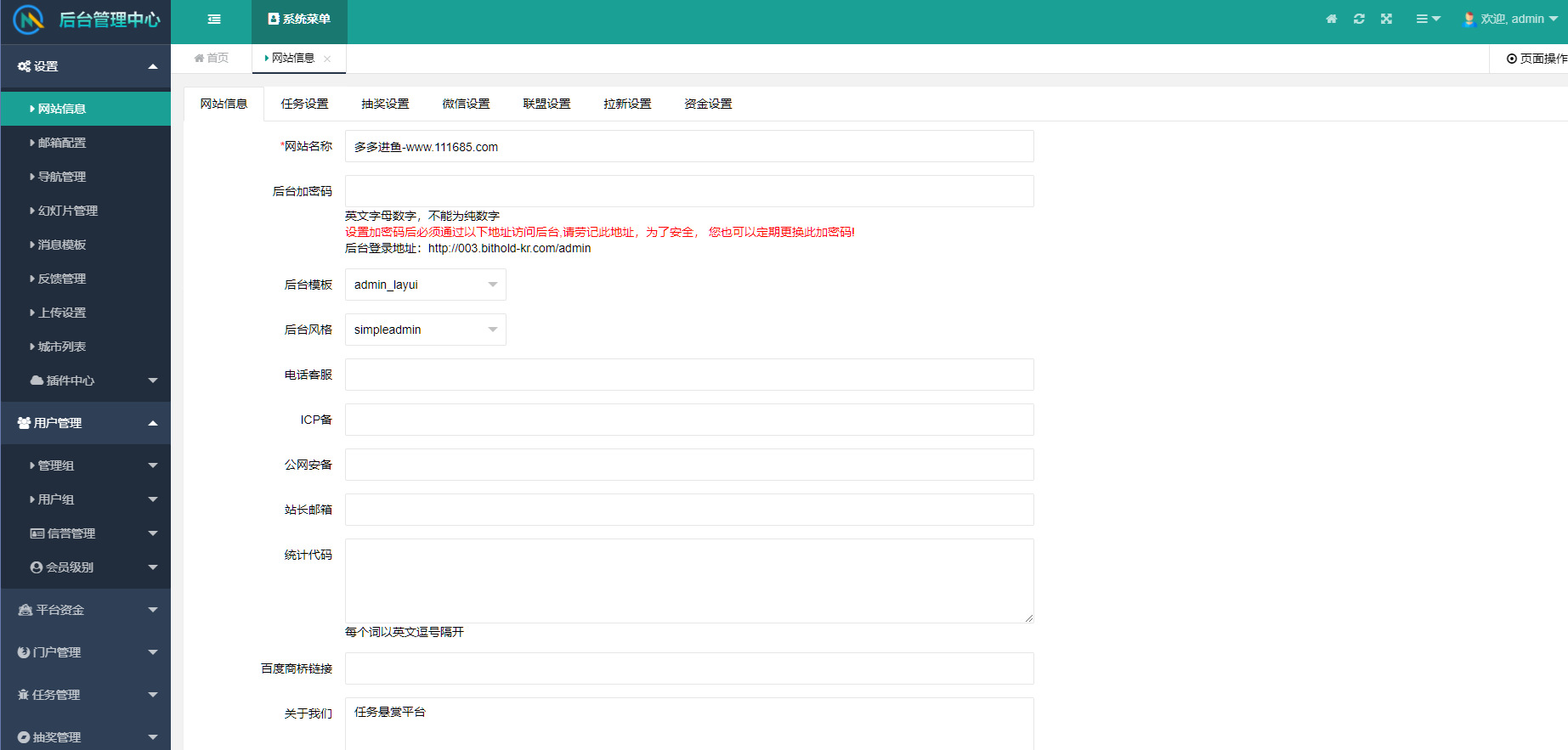
Task: Focus the 后台加密码 input field
Action: (x=689, y=191)
